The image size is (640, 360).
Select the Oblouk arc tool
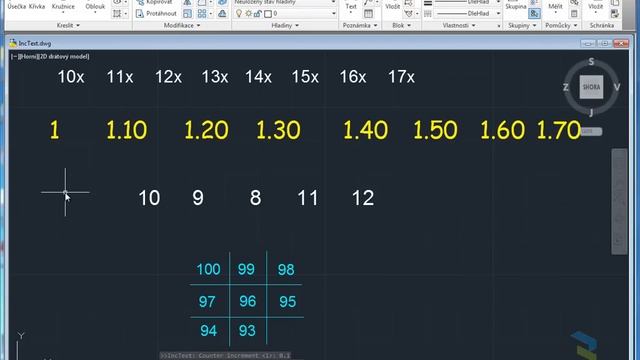pos(95,7)
